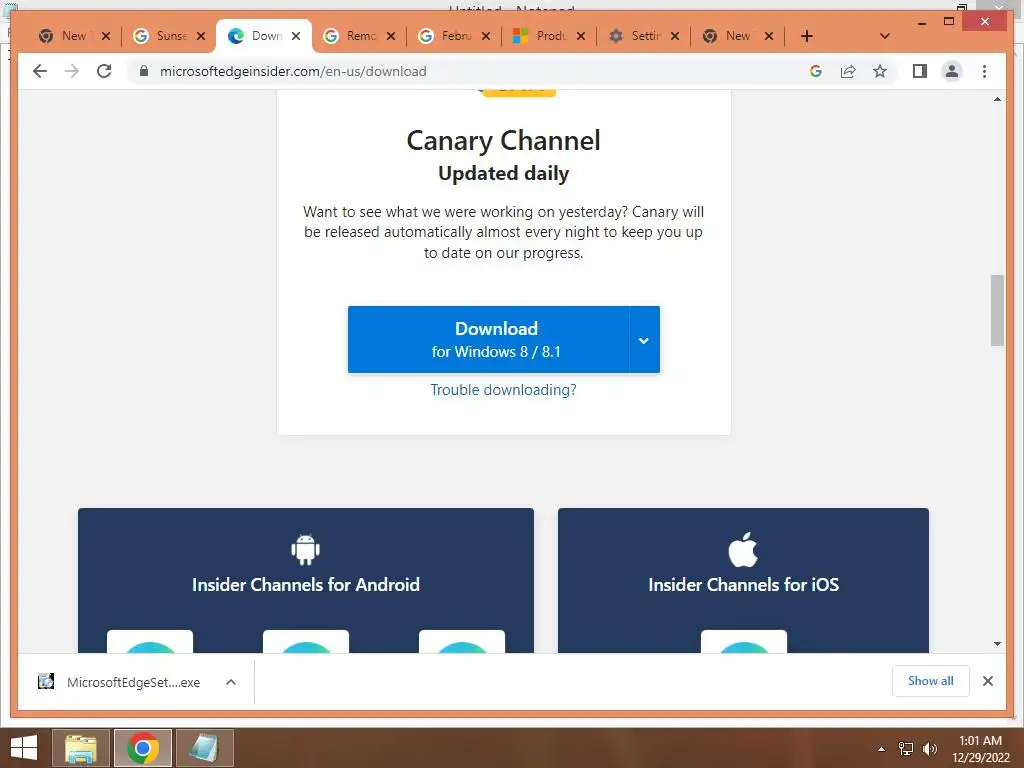Click page scroll up arrow

(x=997, y=99)
